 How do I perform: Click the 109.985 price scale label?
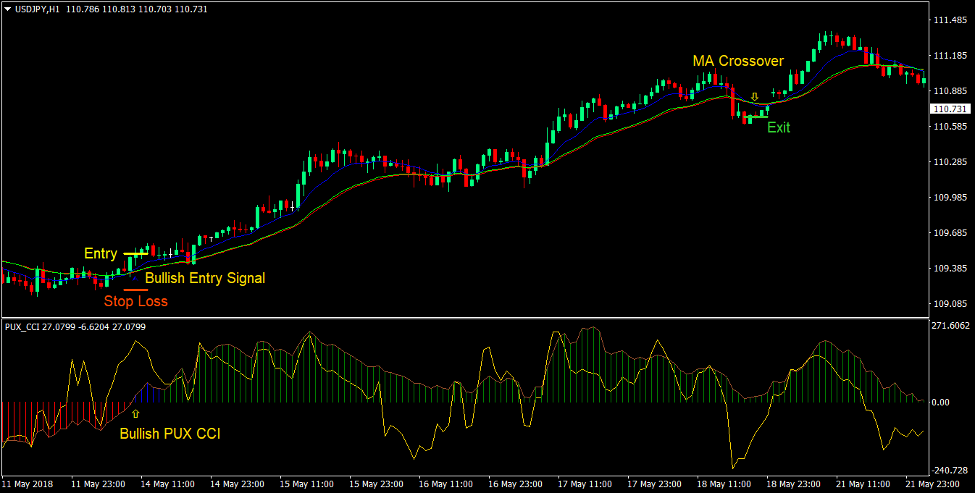(950, 198)
